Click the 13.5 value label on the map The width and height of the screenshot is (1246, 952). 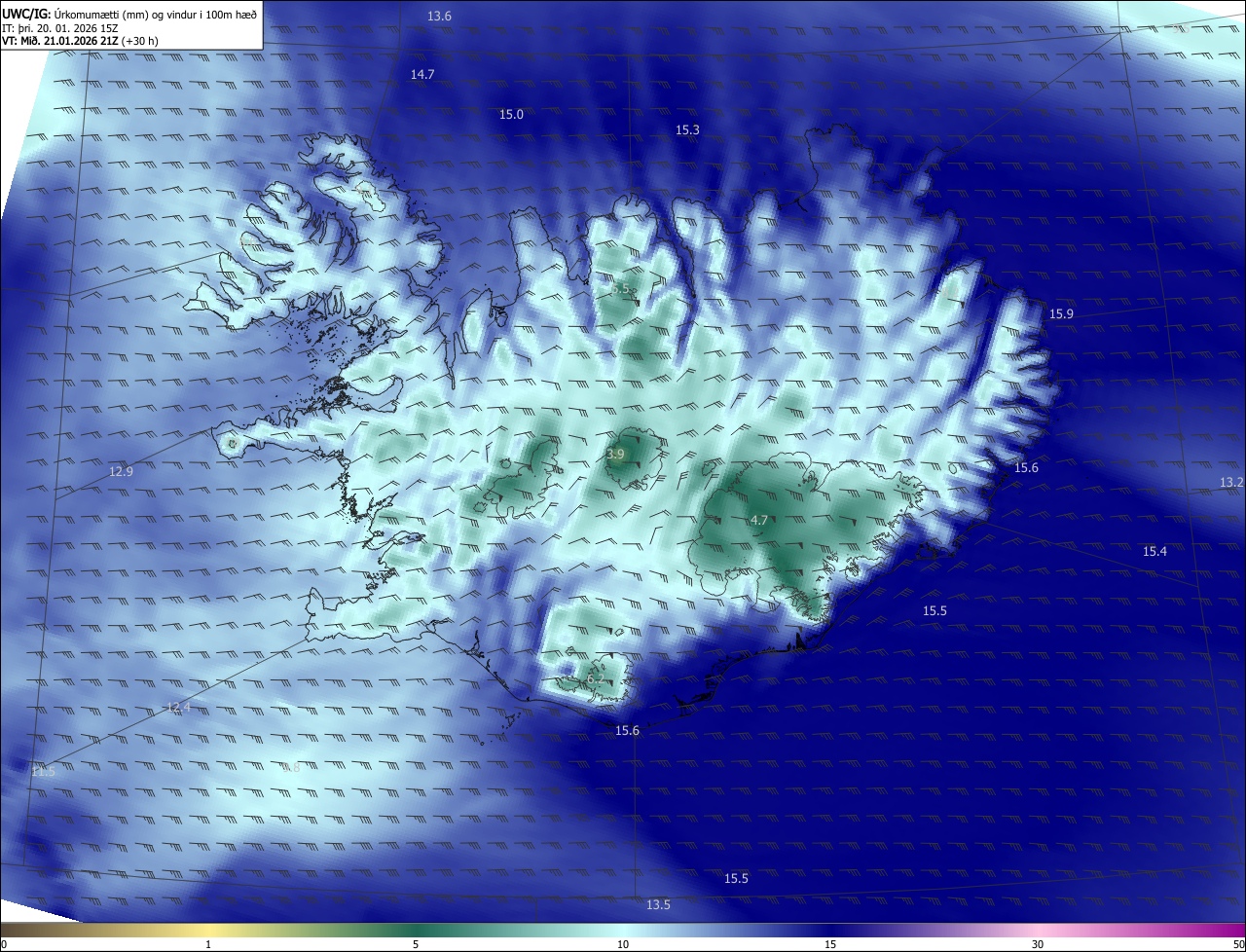click(x=658, y=905)
